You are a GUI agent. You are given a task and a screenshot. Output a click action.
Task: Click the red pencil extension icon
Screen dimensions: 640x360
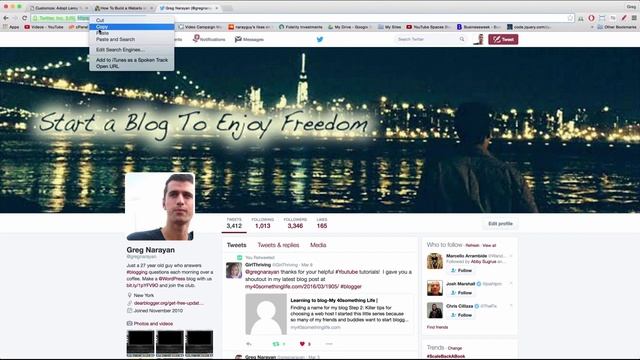pos(624,18)
